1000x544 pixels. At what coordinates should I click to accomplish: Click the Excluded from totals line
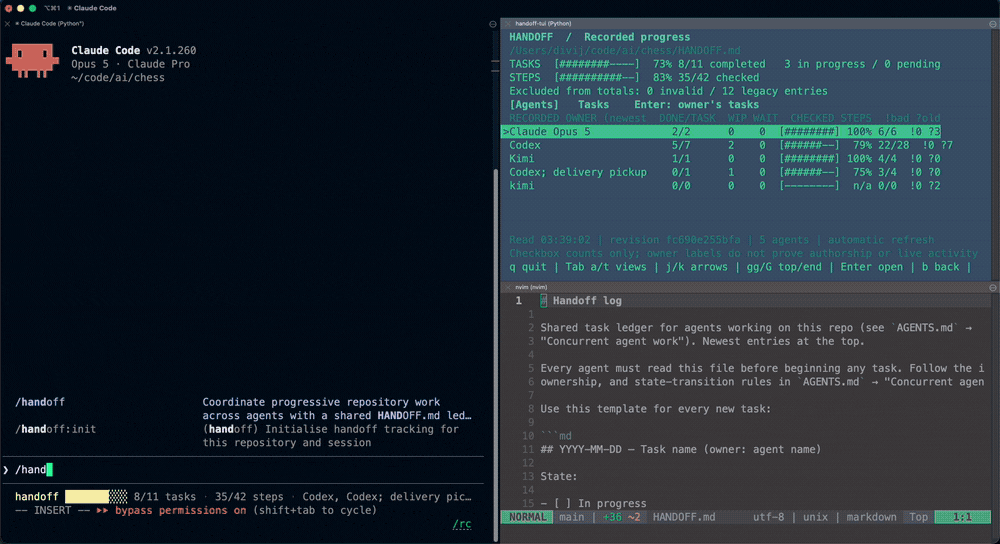click(x=668, y=91)
